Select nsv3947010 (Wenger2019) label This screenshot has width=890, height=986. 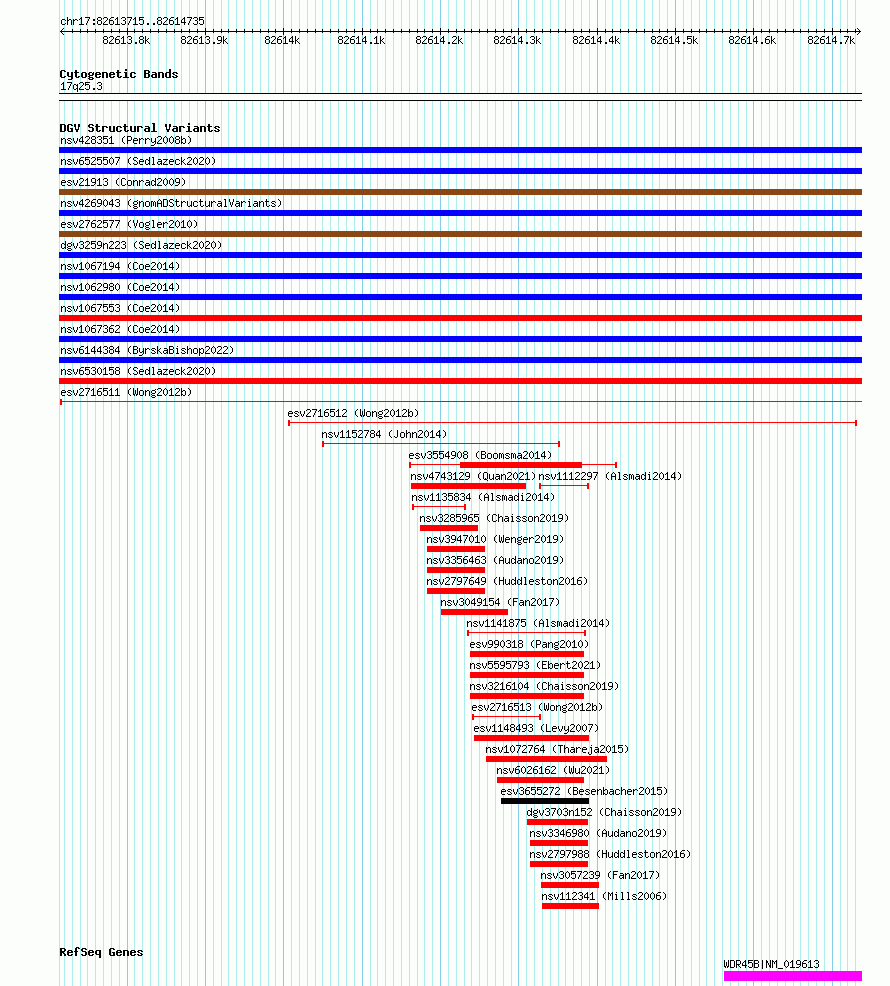click(495, 540)
